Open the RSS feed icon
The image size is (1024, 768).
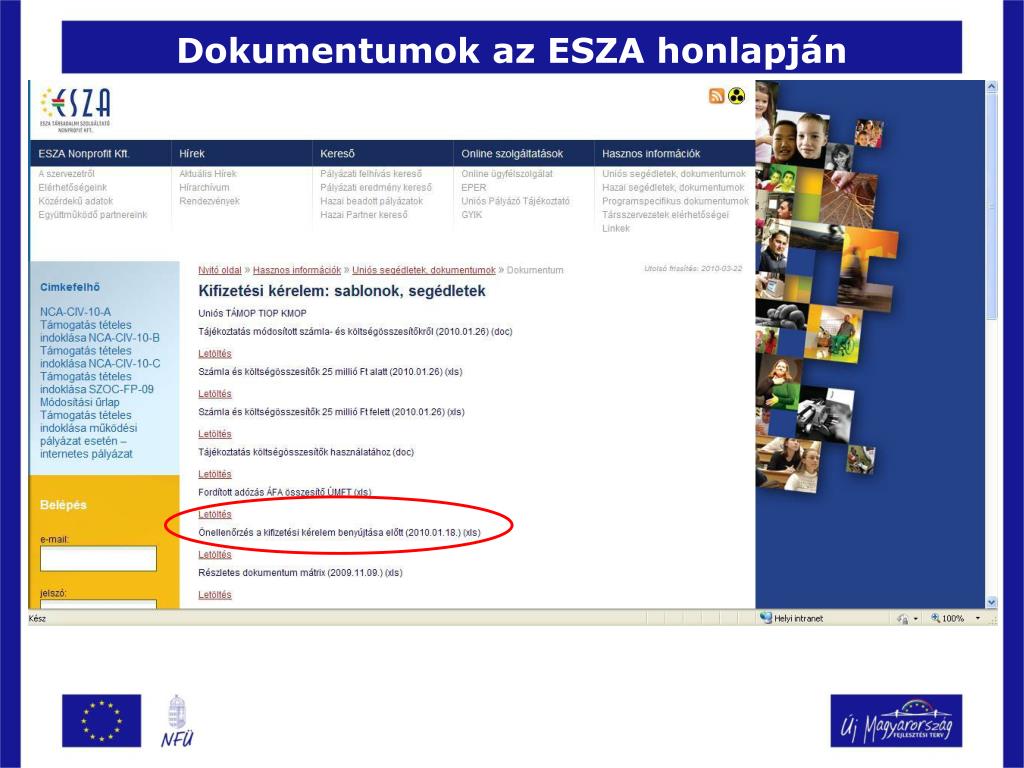pyautogui.click(x=716, y=96)
